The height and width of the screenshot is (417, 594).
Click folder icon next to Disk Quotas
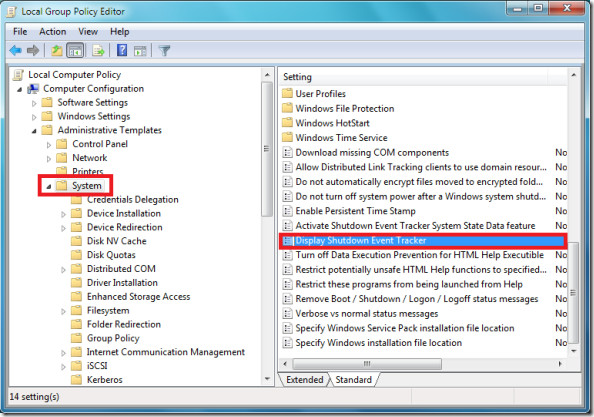pos(77,255)
